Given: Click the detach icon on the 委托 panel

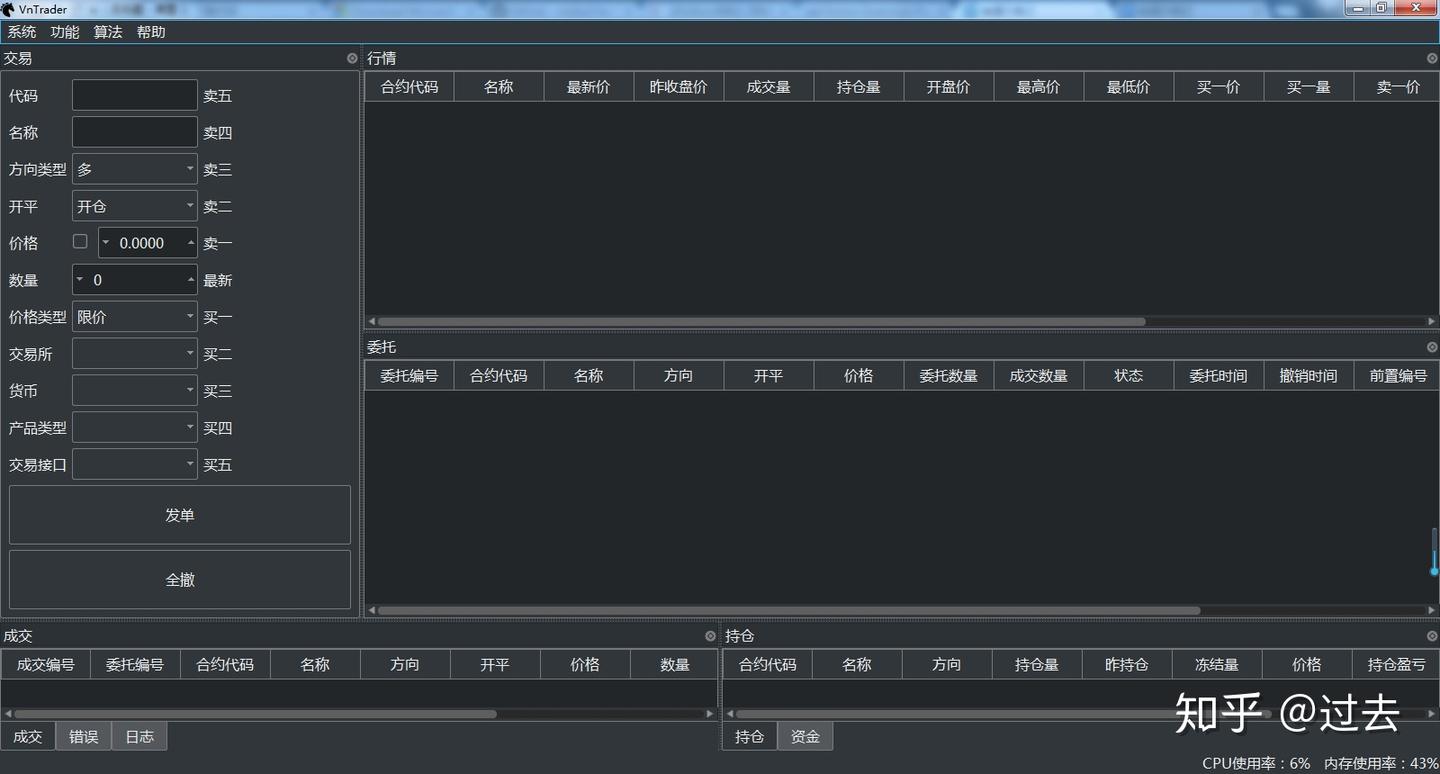Looking at the screenshot, I should 1432,347.
